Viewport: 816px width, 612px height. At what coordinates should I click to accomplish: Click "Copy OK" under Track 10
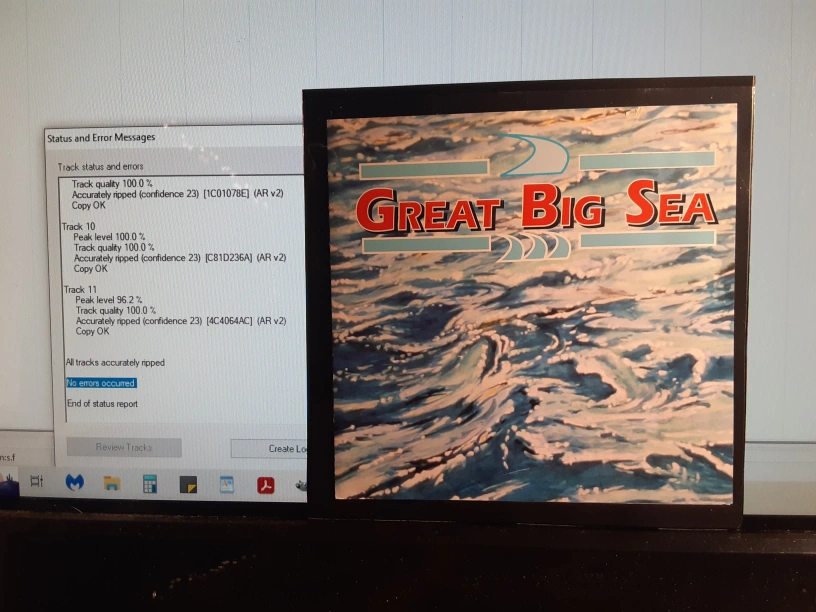(91, 269)
